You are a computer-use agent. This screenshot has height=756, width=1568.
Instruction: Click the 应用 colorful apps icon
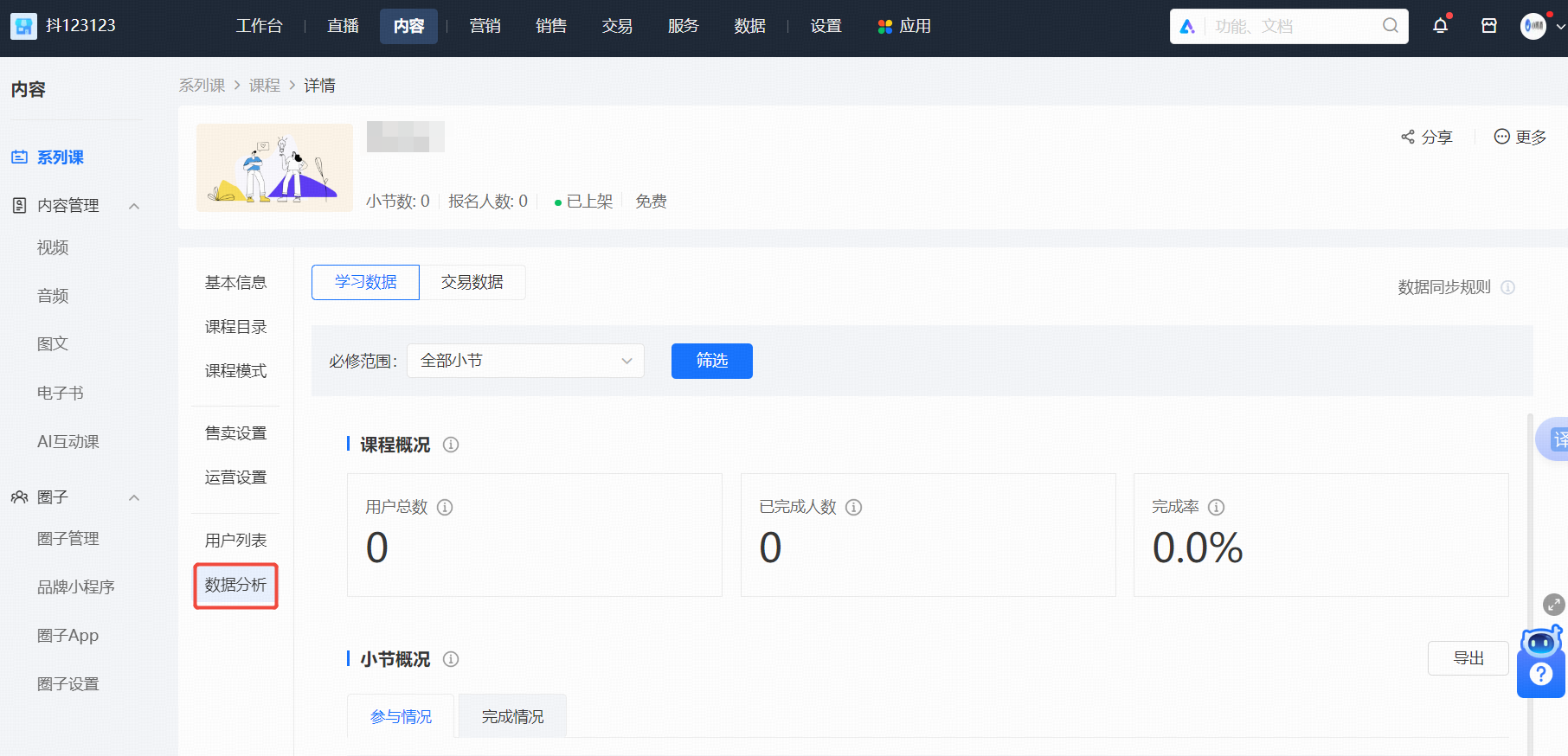[884, 27]
